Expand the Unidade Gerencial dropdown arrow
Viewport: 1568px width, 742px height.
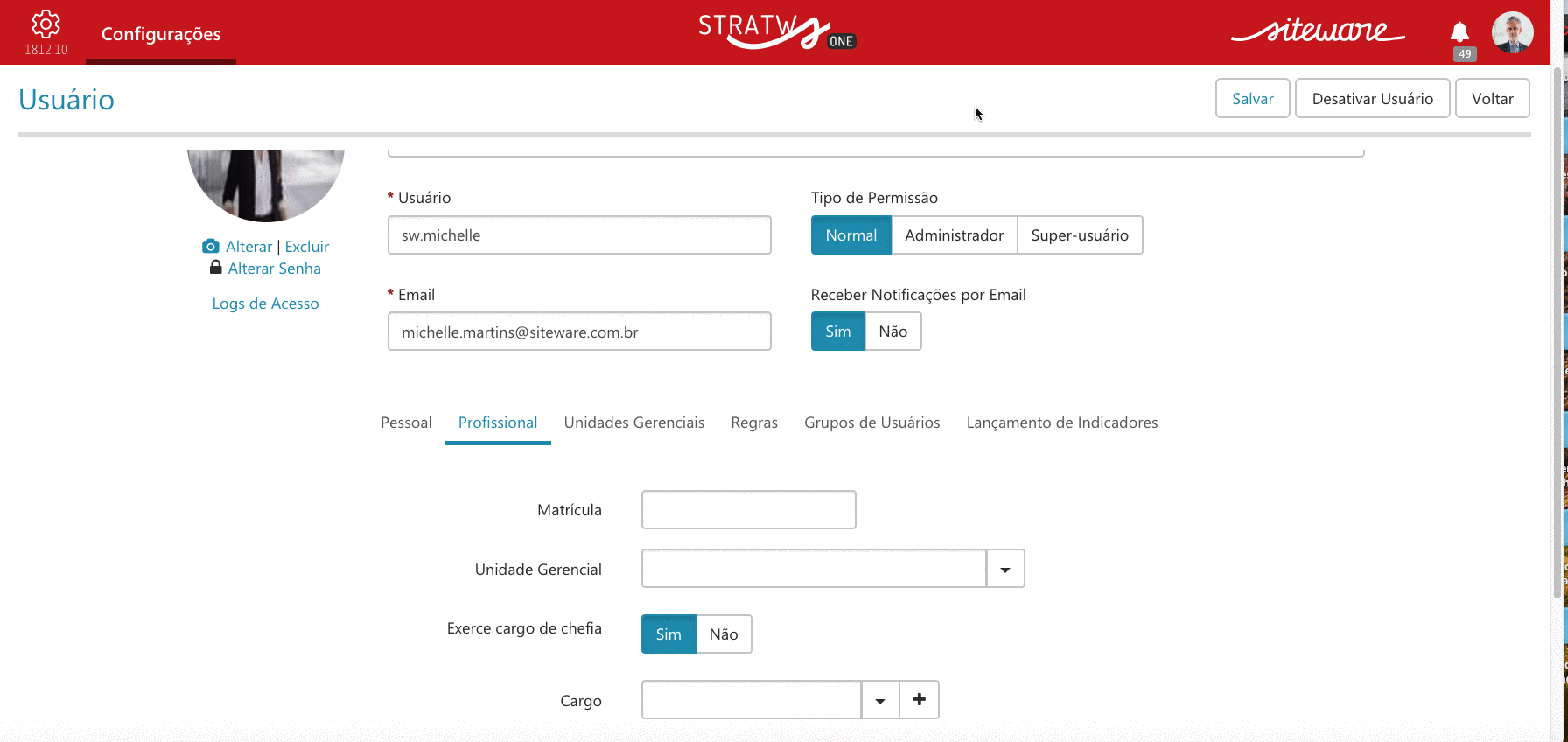click(x=1005, y=569)
